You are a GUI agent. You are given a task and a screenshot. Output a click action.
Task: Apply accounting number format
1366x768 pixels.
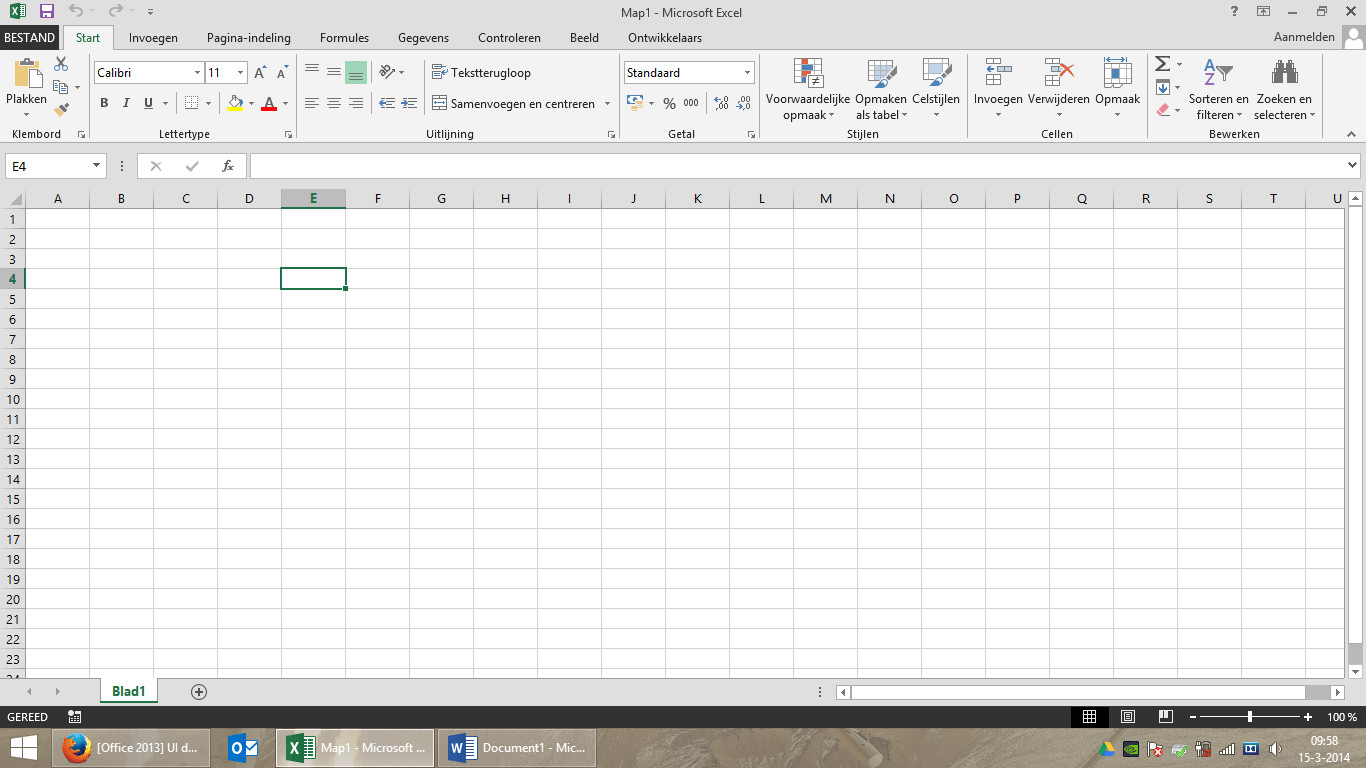click(634, 103)
